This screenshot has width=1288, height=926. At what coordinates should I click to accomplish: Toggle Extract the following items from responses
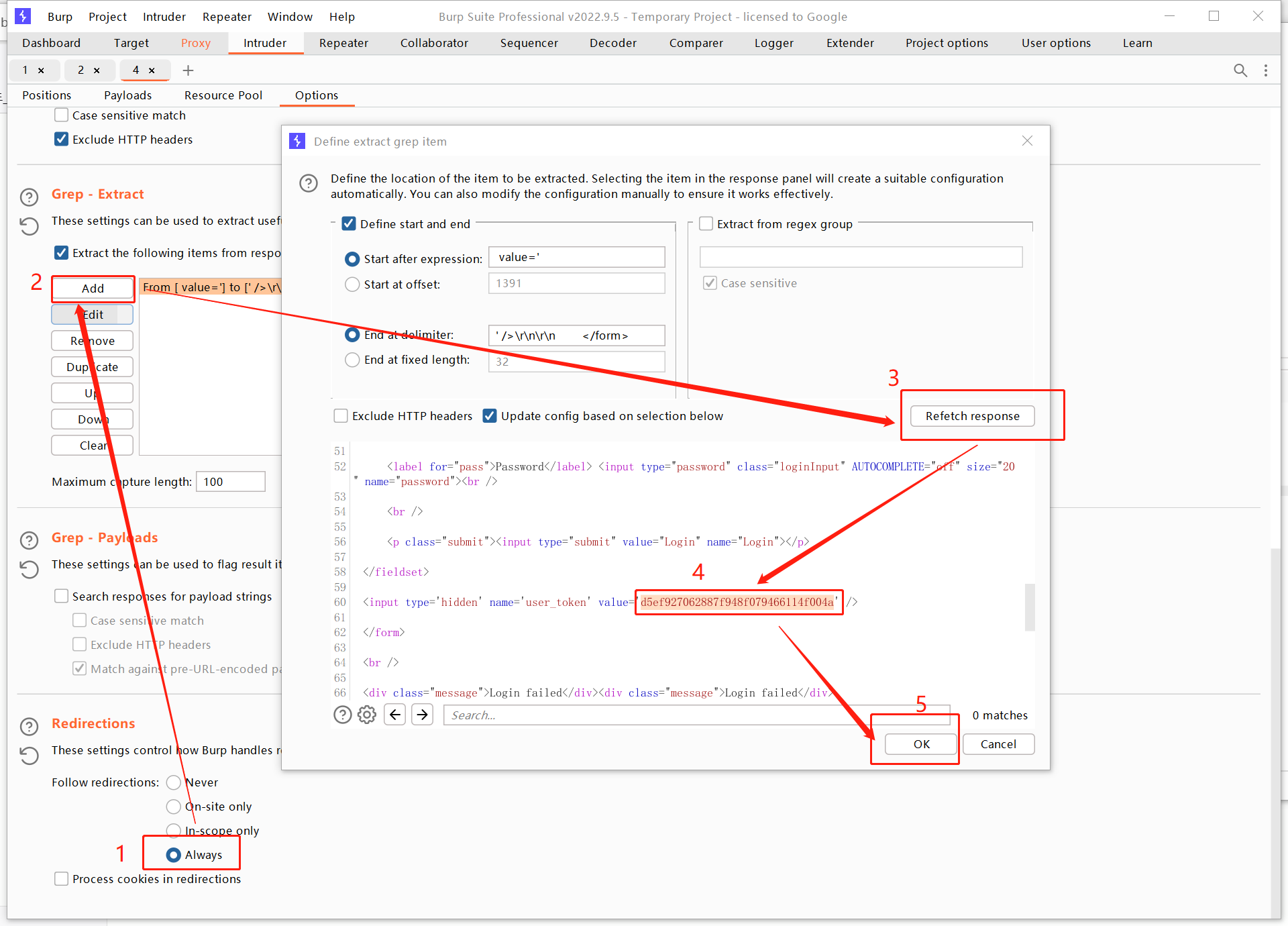click(x=61, y=253)
